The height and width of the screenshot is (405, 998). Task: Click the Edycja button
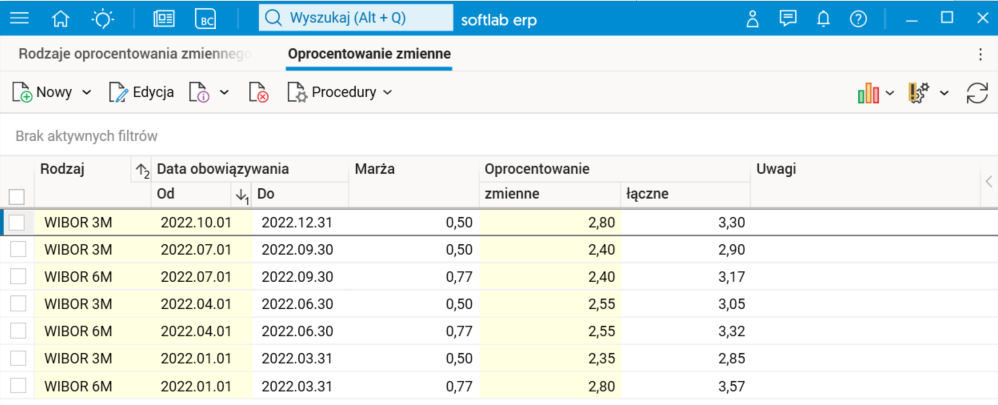pos(141,92)
